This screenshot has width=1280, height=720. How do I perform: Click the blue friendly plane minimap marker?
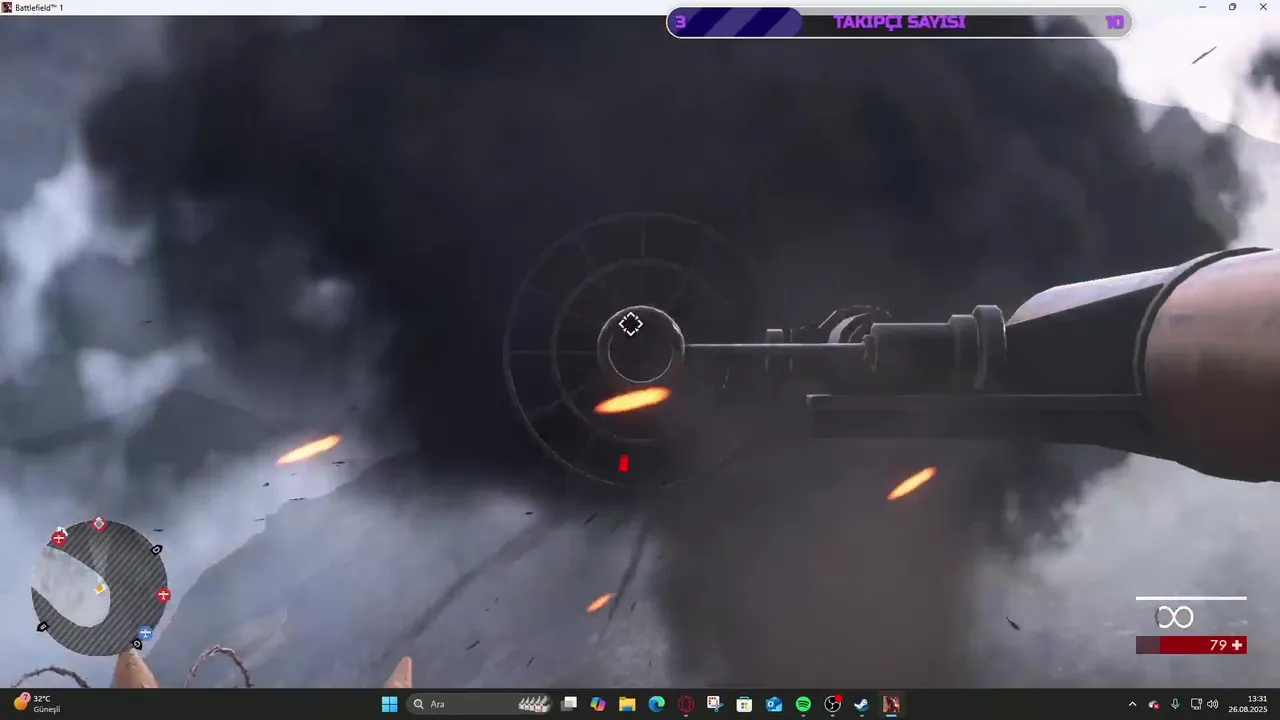click(x=145, y=632)
